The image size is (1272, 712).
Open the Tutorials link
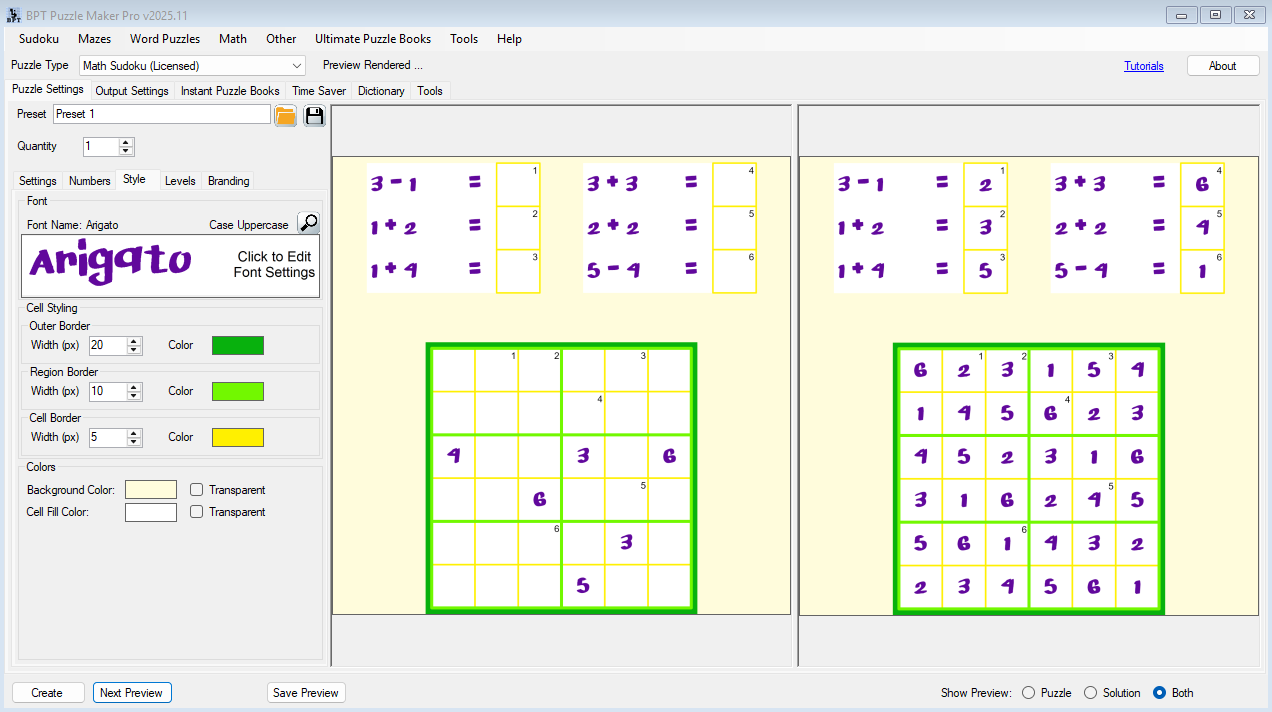(1143, 65)
